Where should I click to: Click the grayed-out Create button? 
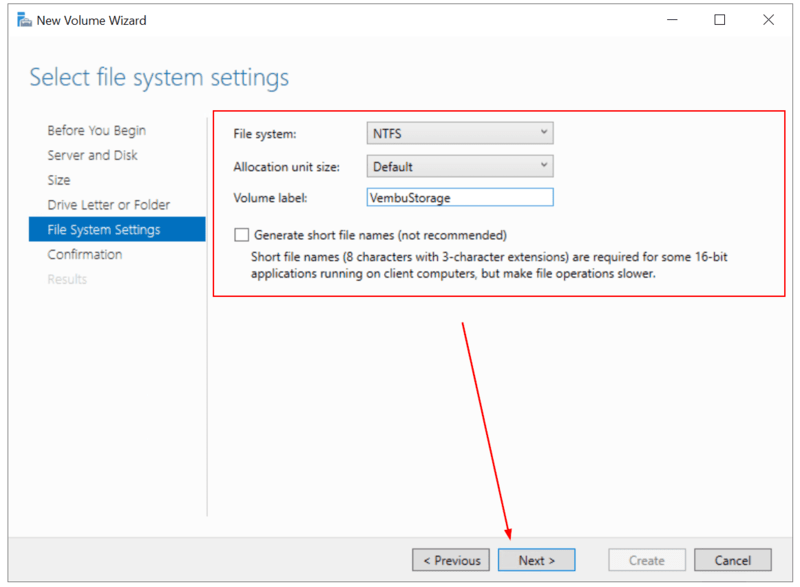(x=646, y=560)
